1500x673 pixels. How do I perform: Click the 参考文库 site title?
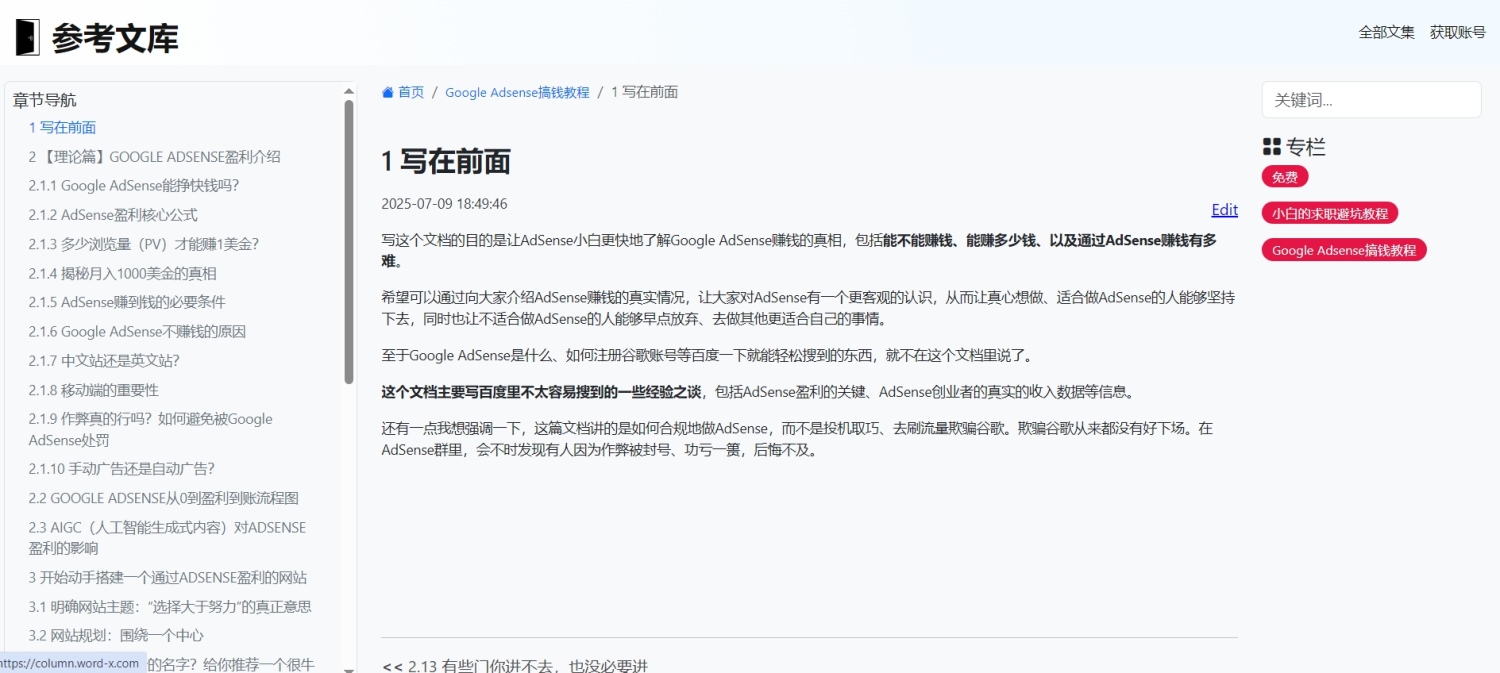pos(115,38)
